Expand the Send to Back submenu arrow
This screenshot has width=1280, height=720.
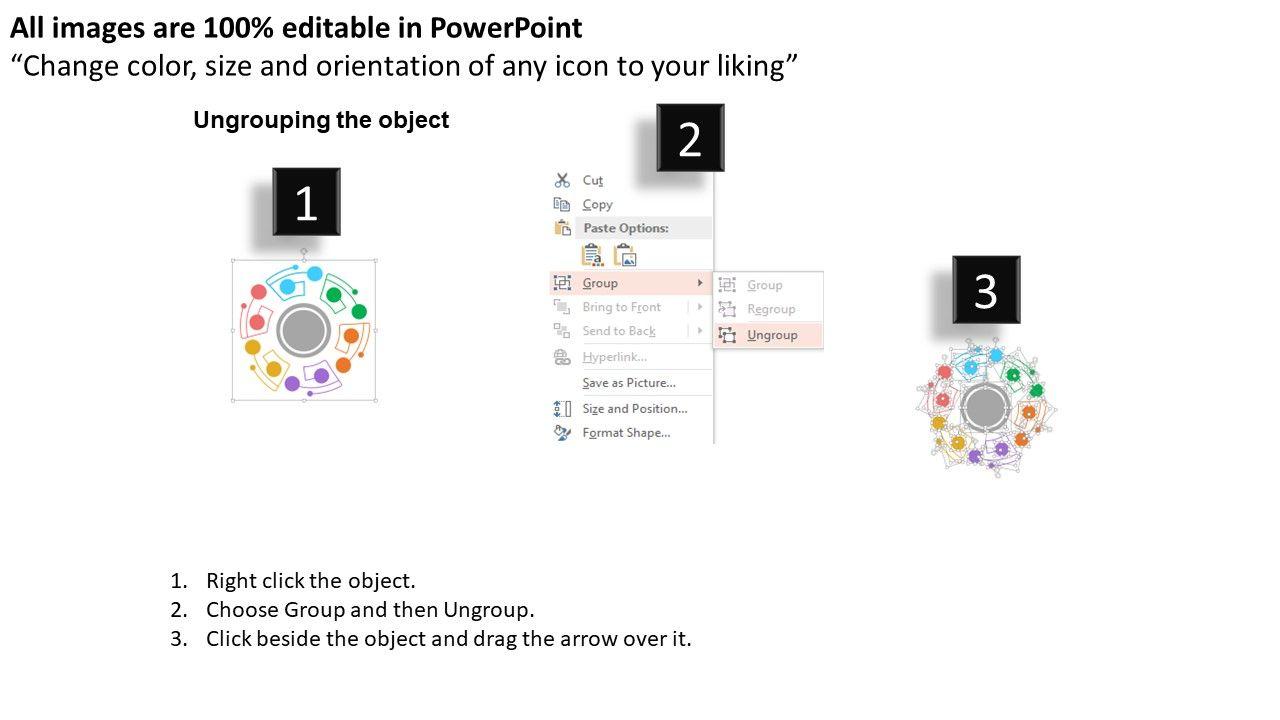click(x=700, y=331)
